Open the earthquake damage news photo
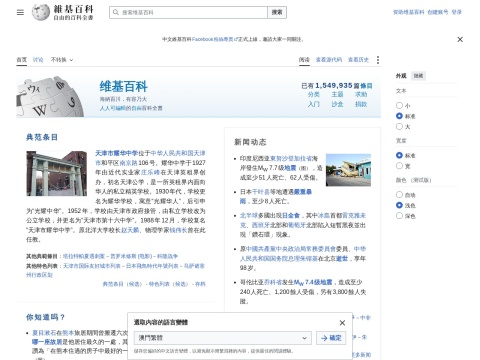 click(348, 170)
